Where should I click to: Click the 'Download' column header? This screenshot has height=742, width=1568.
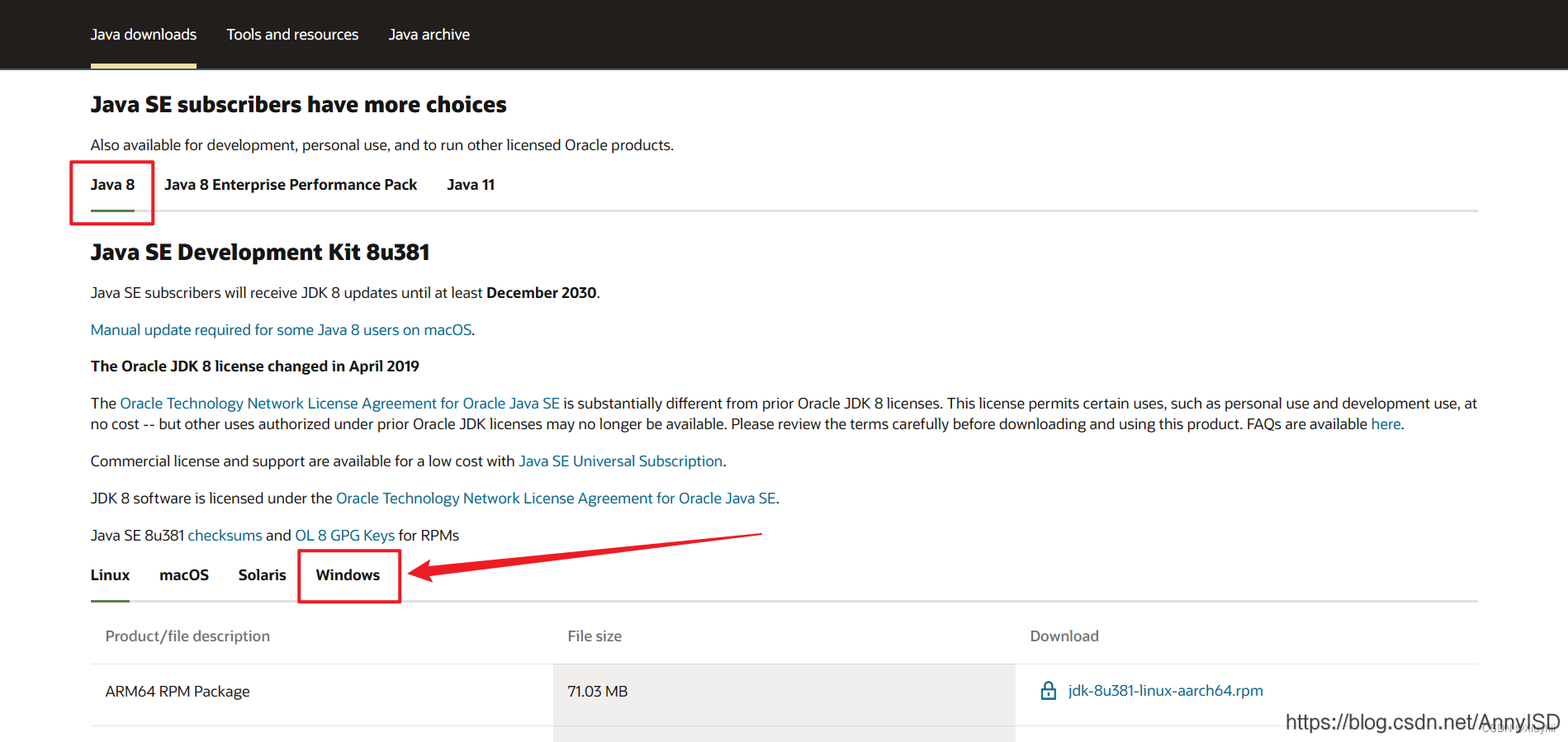[1064, 636]
